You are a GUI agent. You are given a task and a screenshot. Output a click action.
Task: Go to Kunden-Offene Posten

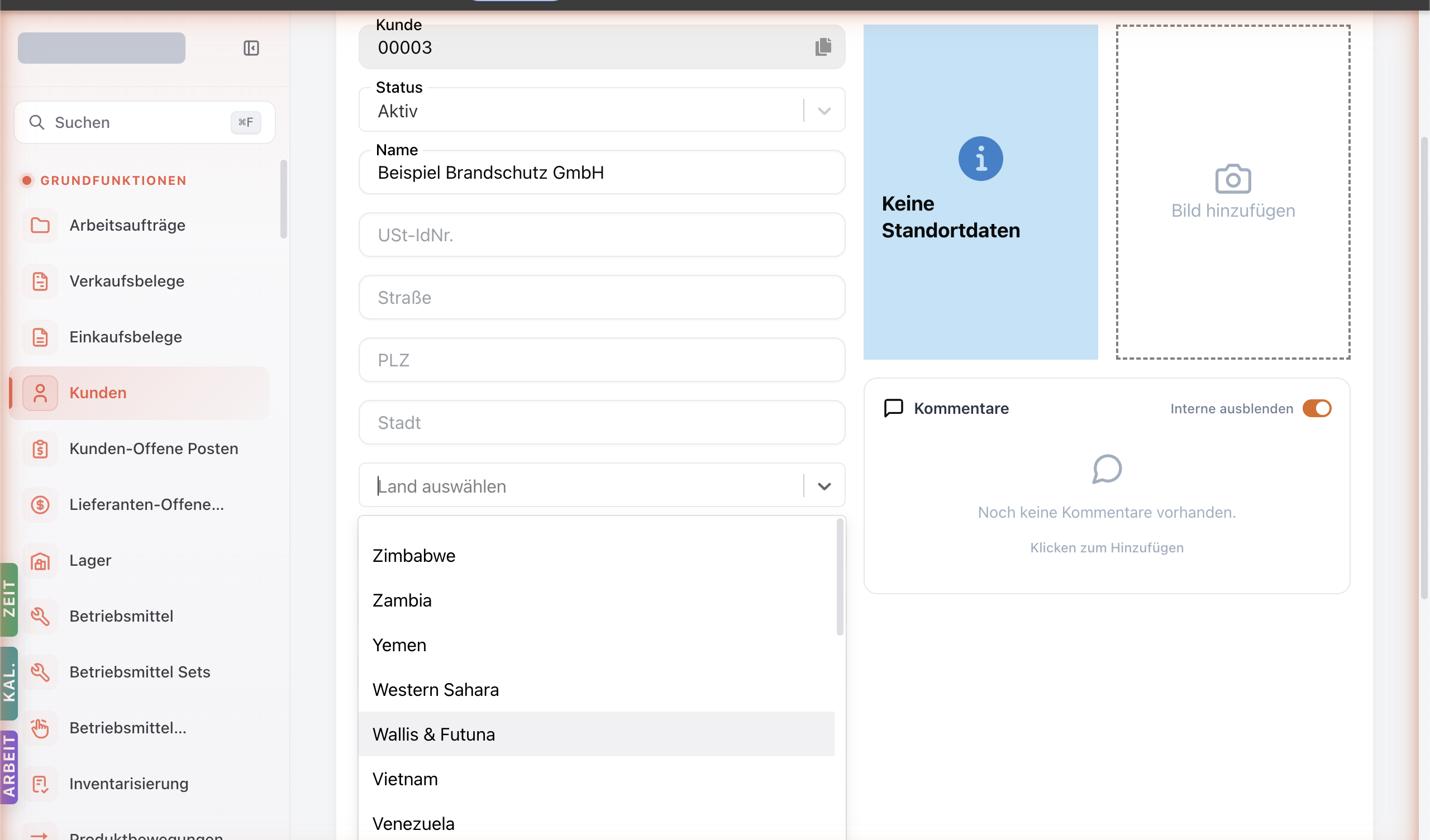tap(139, 449)
